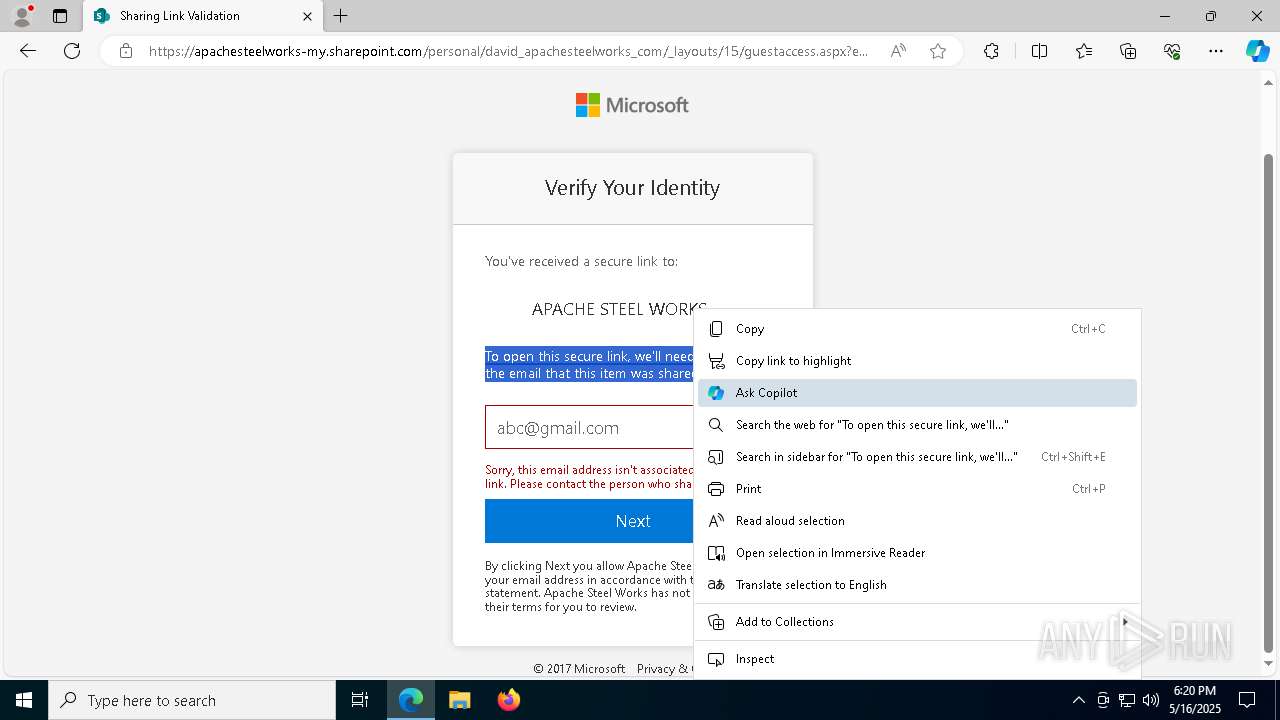Select Search the web for selection
1280x720 pixels.
pos(917,425)
